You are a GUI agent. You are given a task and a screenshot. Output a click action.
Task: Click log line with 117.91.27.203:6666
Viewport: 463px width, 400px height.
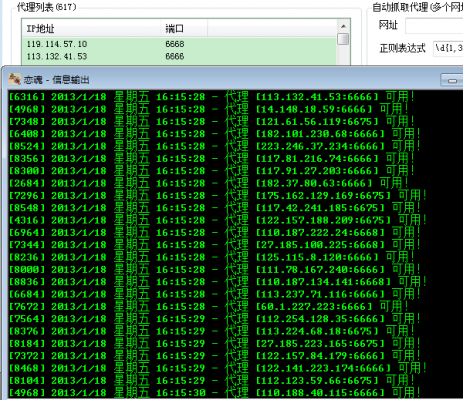212,171
